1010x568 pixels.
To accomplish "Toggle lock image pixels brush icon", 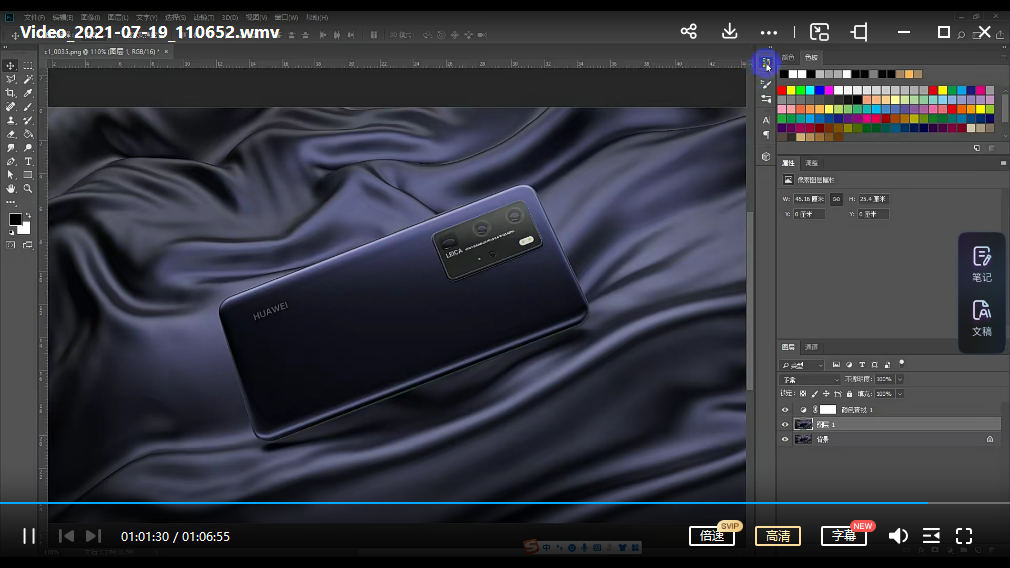I will (814, 393).
